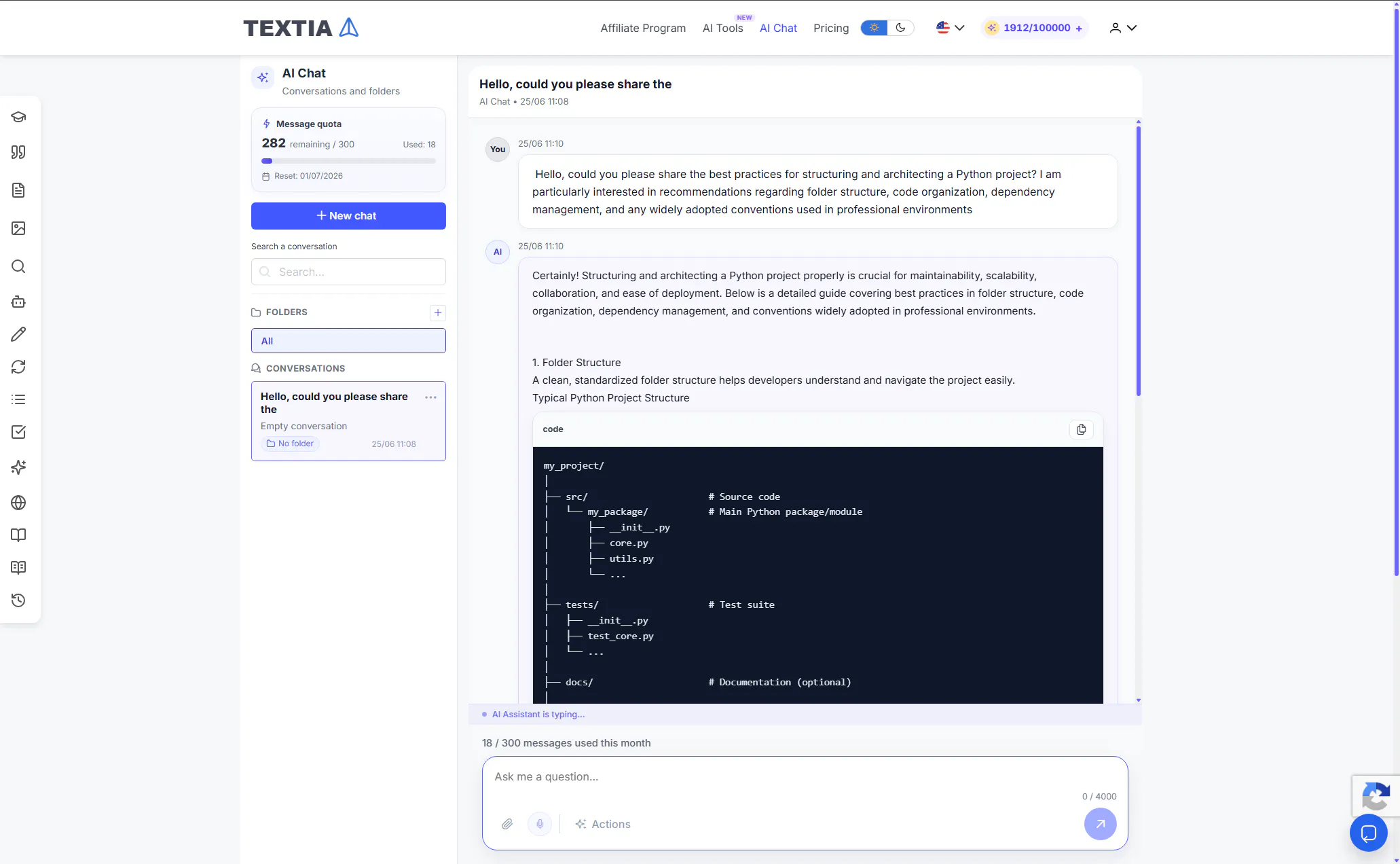
Task: Click the TEXTIA logo
Action: tap(301, 28)
